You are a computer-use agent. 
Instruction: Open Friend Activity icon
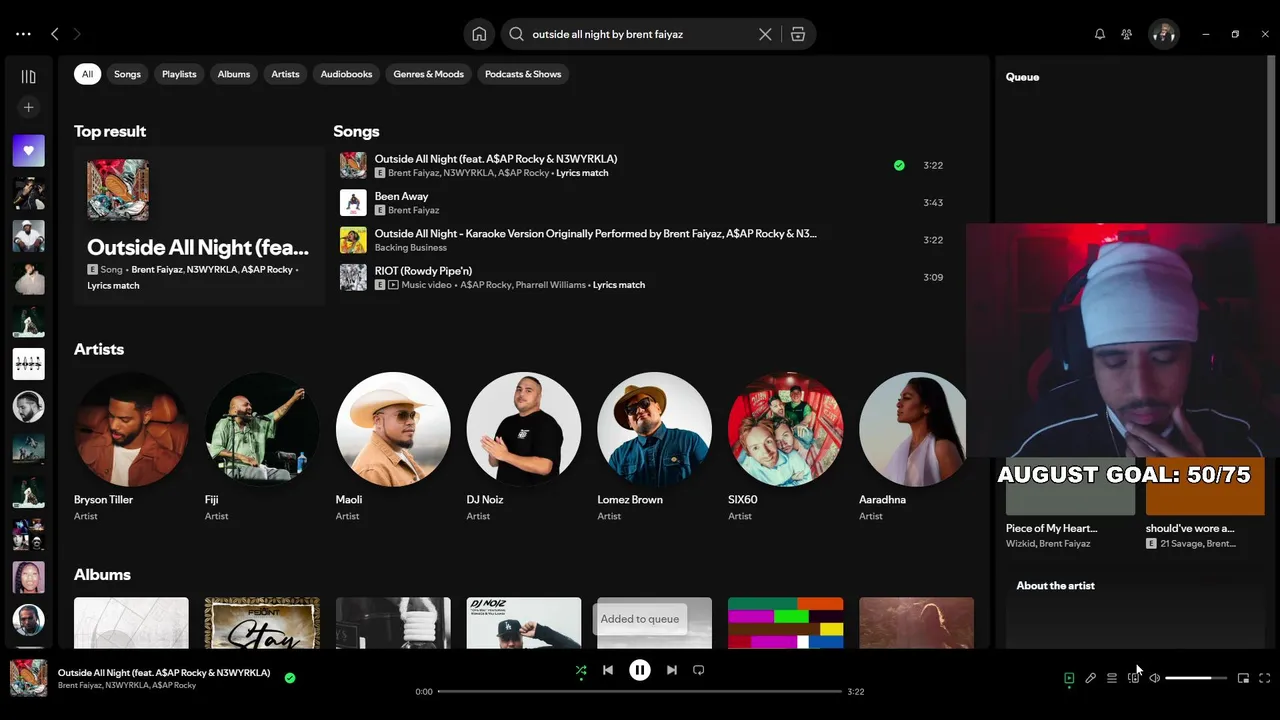click(x=1127, y=34)
